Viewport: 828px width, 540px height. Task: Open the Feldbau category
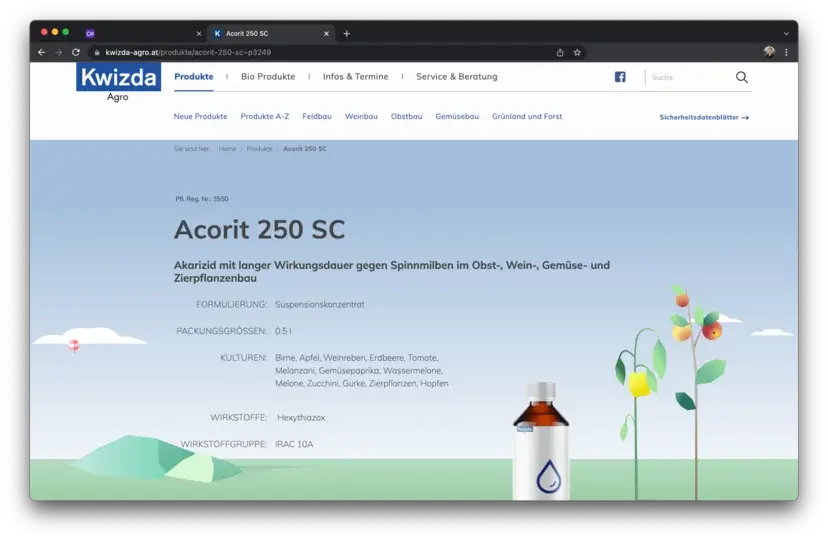pos(317,116)
